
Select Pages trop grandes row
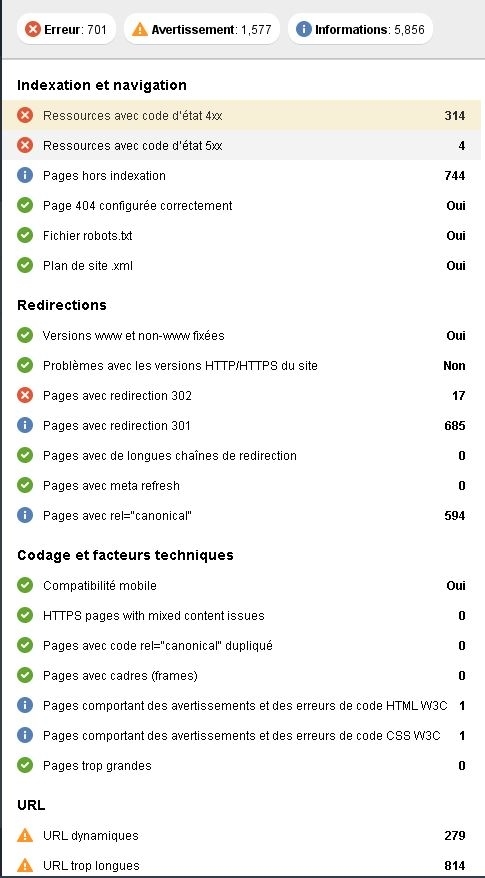coord(241,765)
